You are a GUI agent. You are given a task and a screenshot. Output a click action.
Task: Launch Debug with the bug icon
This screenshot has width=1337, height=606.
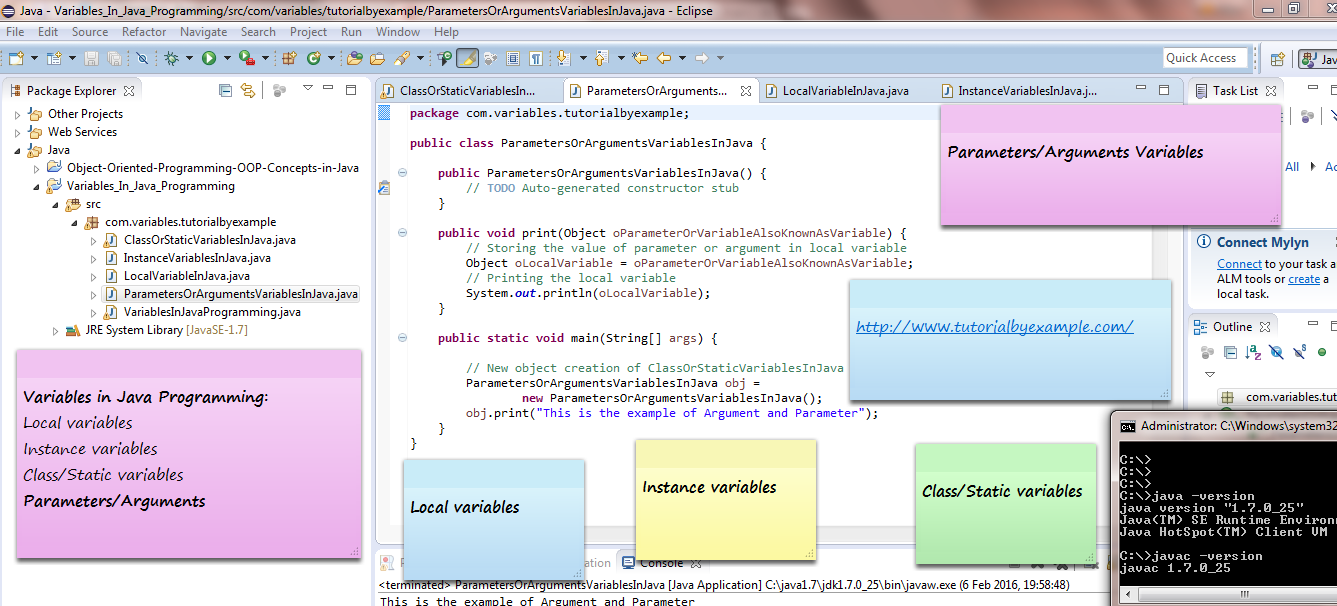[x=171, y=58]
